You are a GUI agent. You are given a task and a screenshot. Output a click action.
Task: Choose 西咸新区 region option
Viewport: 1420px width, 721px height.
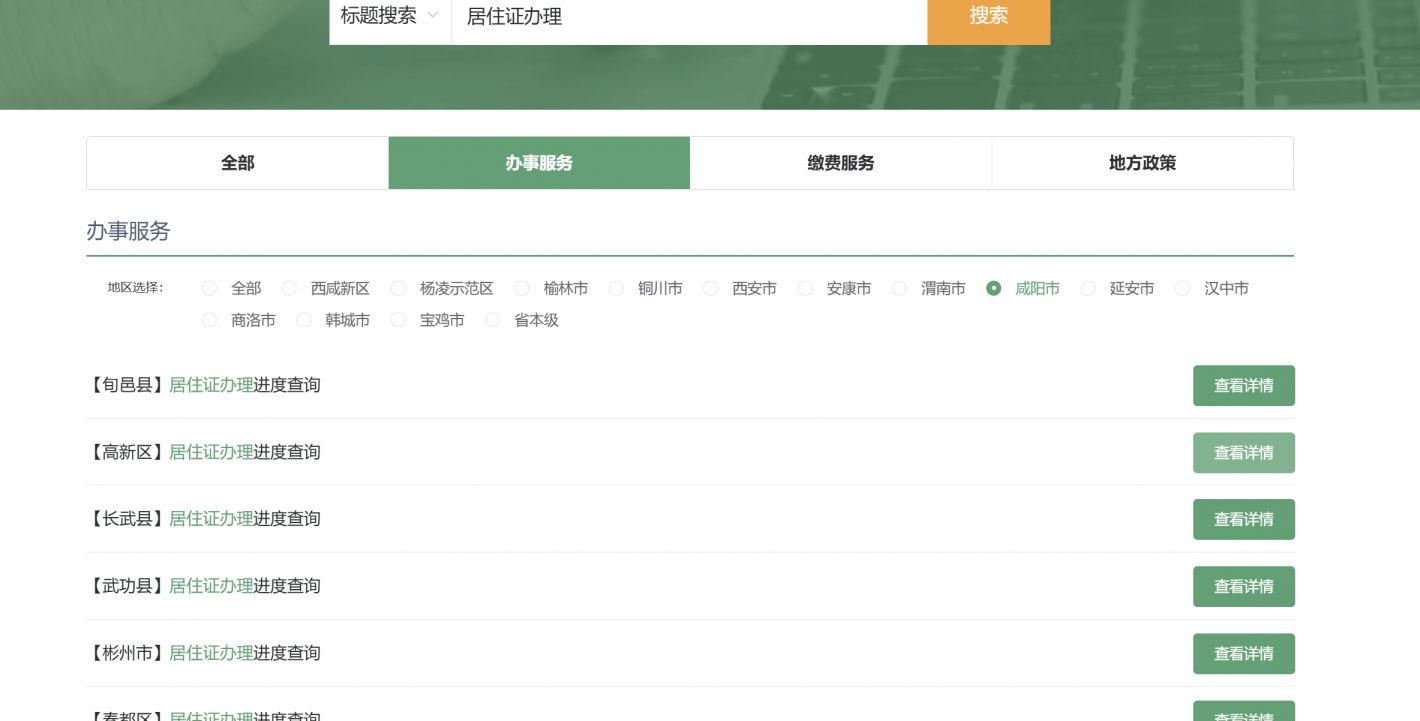tap(289, 289)
